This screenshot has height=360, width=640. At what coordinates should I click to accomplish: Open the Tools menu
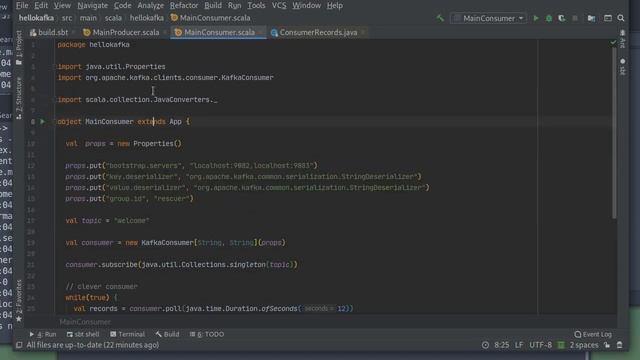[x=256, y=5]
